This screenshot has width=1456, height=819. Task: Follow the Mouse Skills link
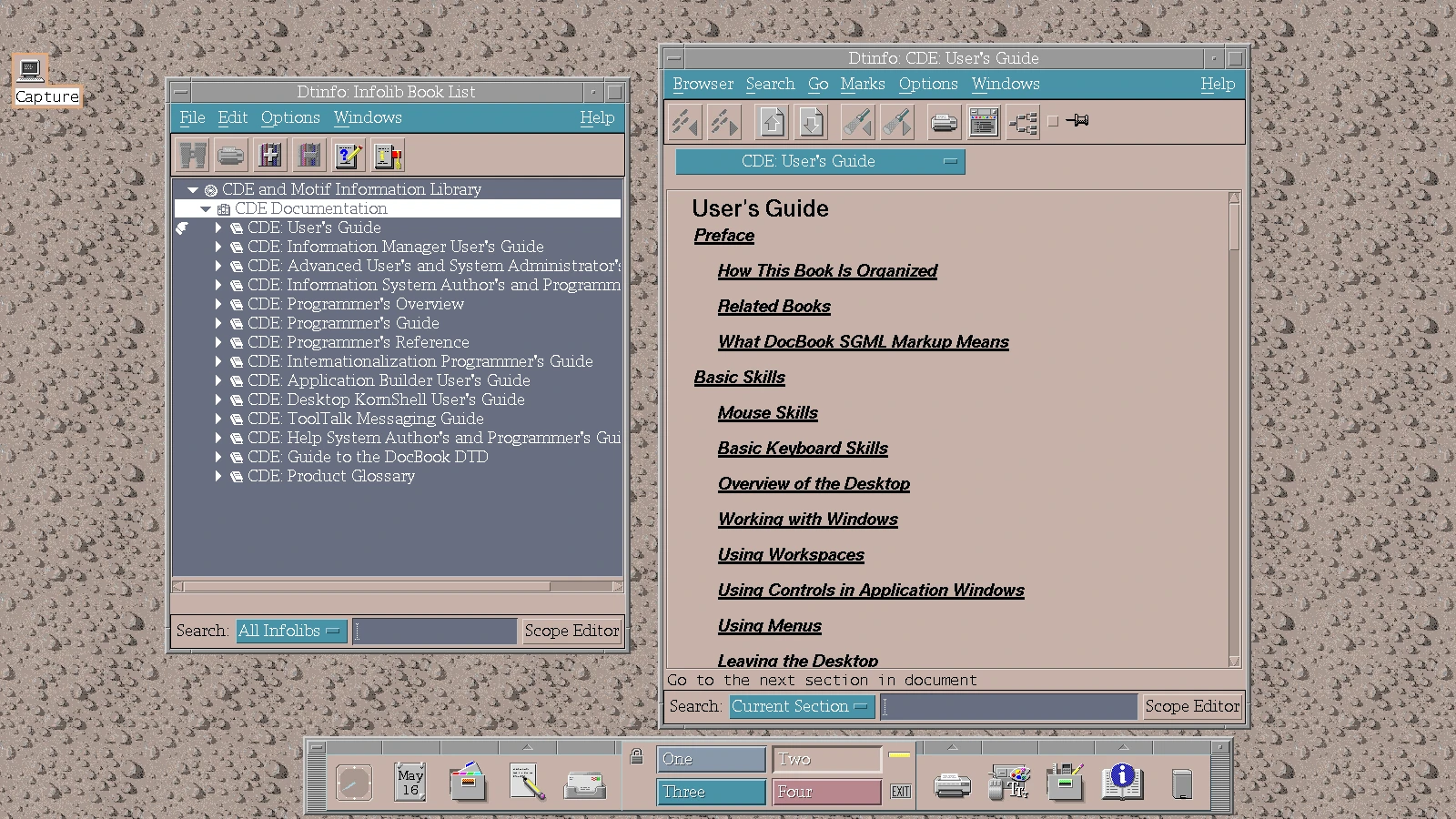[x=767, y=412]
